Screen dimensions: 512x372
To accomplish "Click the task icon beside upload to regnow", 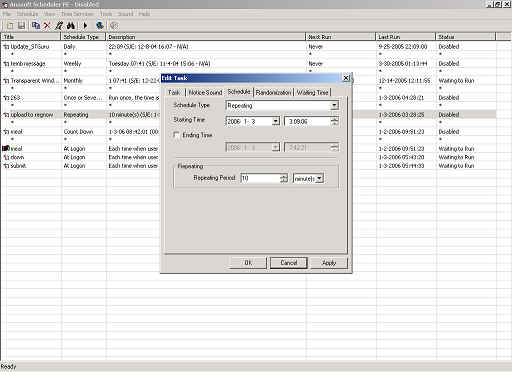I will pos(6,115).
